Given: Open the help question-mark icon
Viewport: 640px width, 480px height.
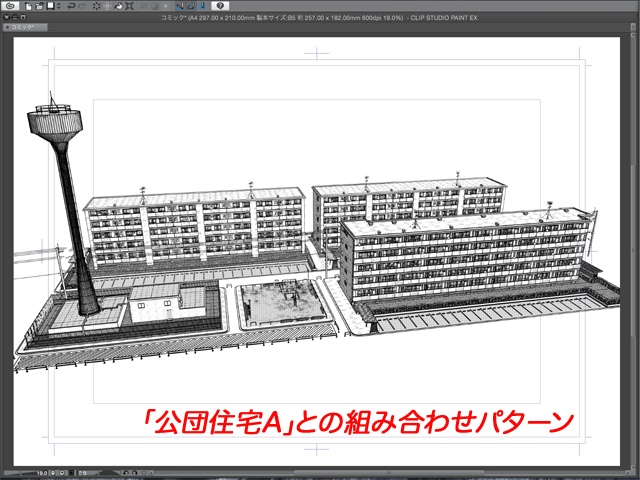Looking at the screenshot, I should click(x=220, y=6).
